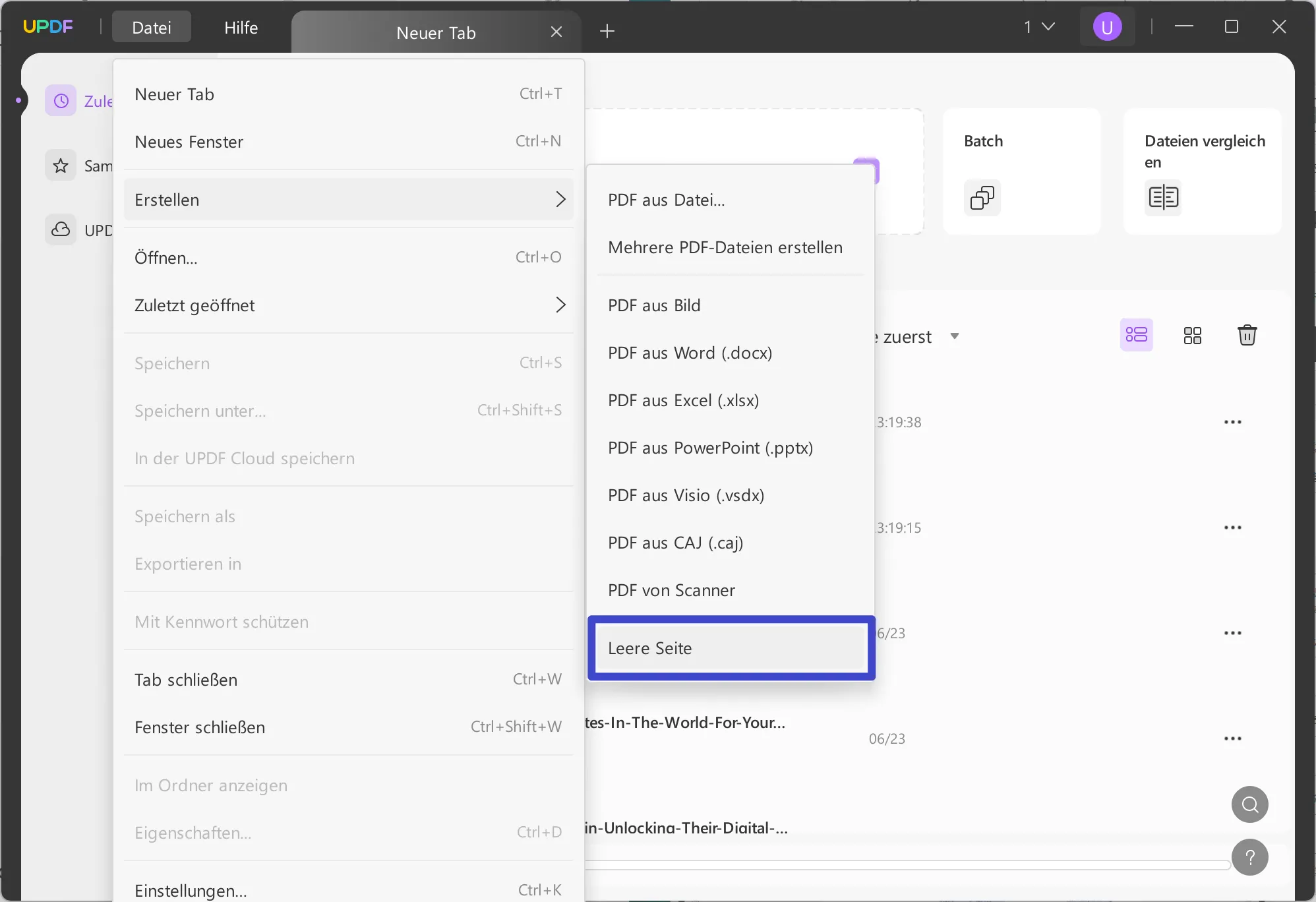Select the Dateien vergleichen icon
The image size is (1316, 902).
1163,197
